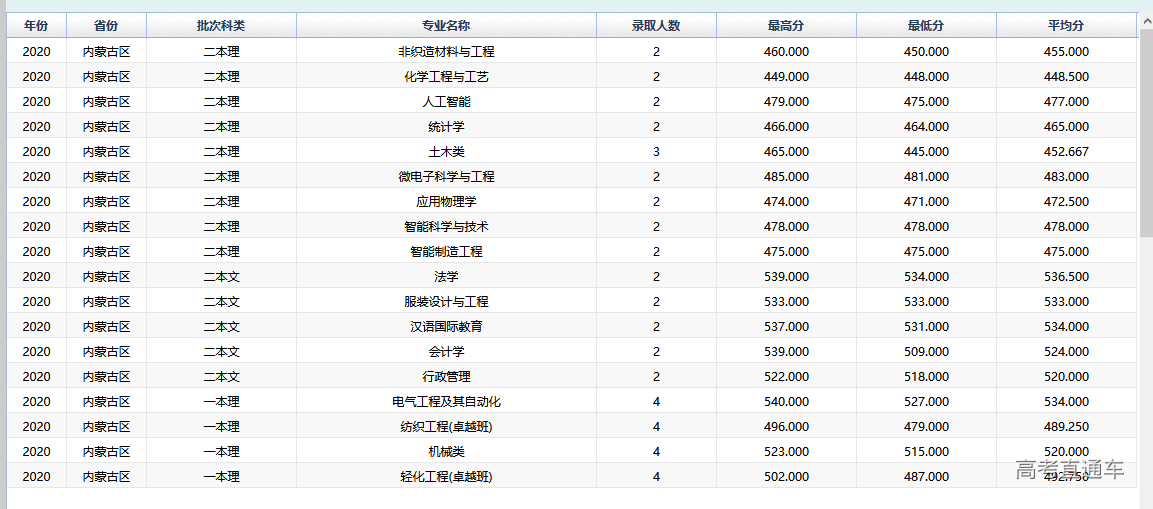Screen dimensions: 1153x509
Task: Select the 微电子科学与工程 cell
Action: [x=446, y=176]
